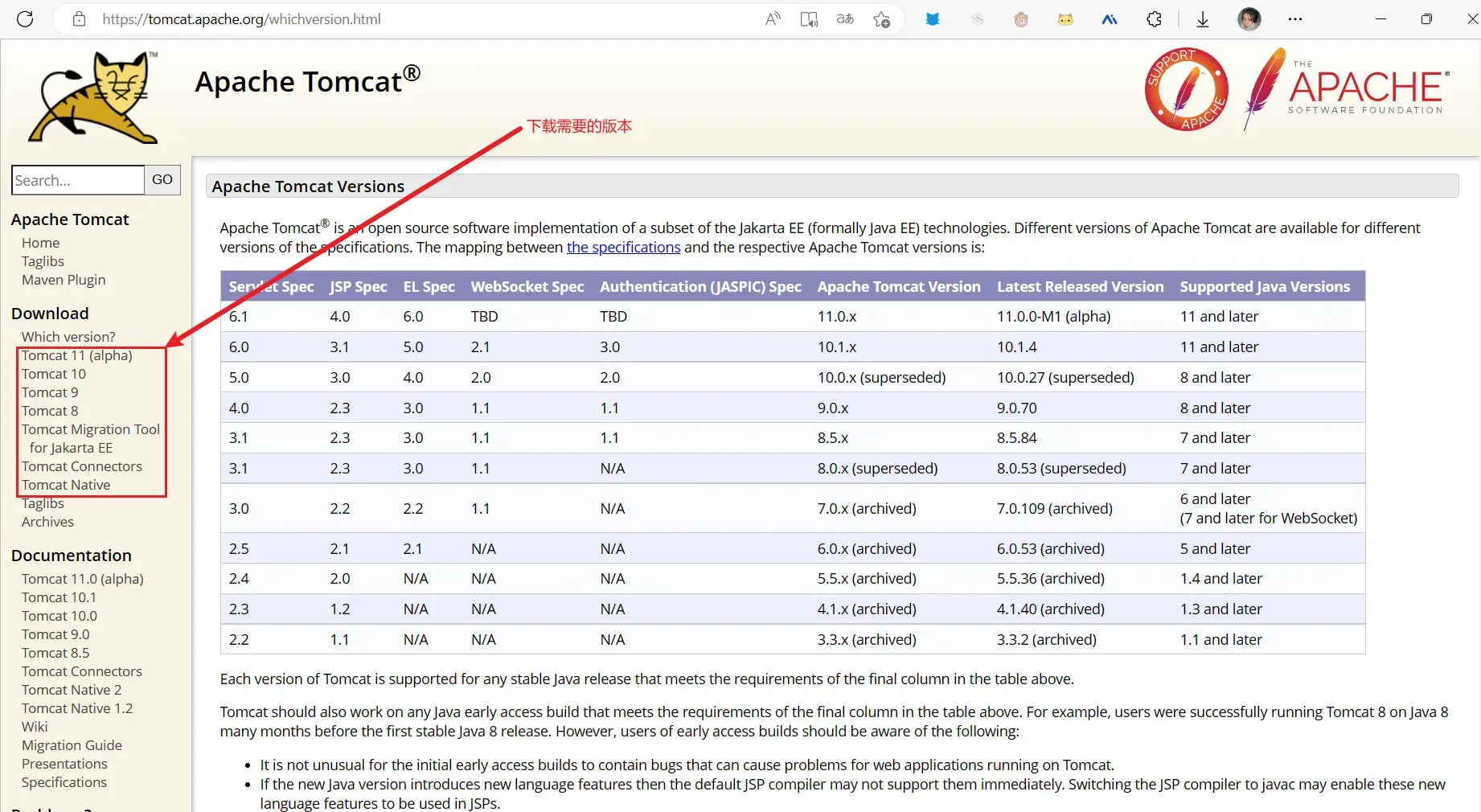Click the user profile avatar
This screenshot has height=812, width=1481.
click(x=1249, y=19)
